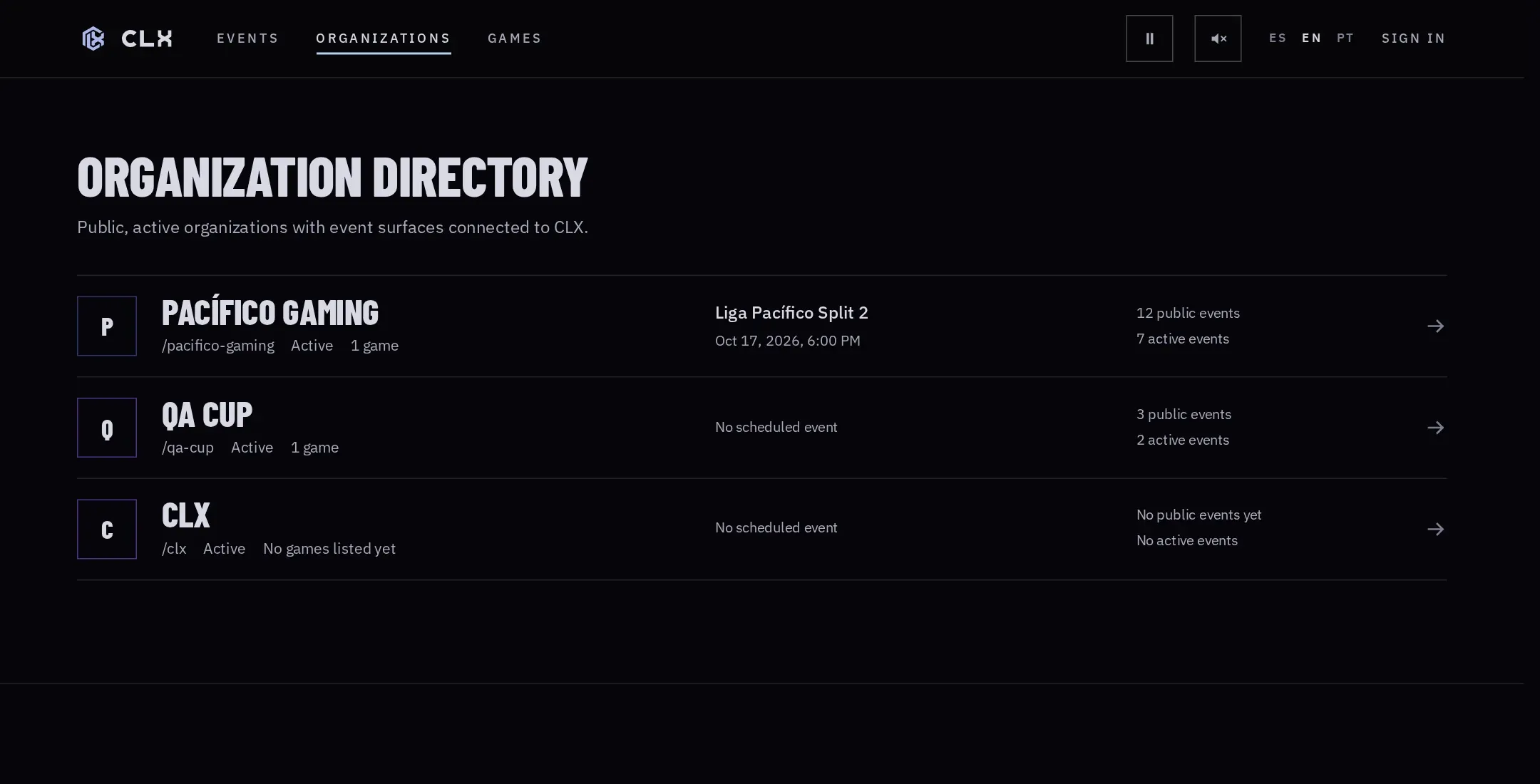
Task: Click the No active events text
Action: point(1187,541)
